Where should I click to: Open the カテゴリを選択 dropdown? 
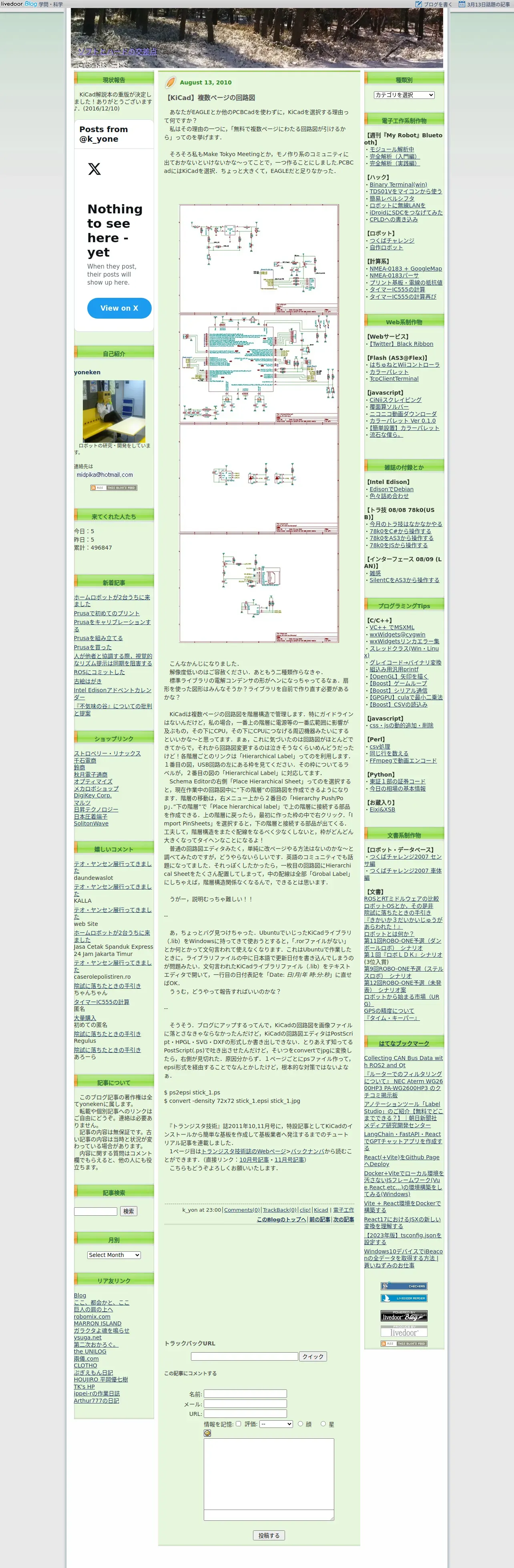tap(404, 95)
